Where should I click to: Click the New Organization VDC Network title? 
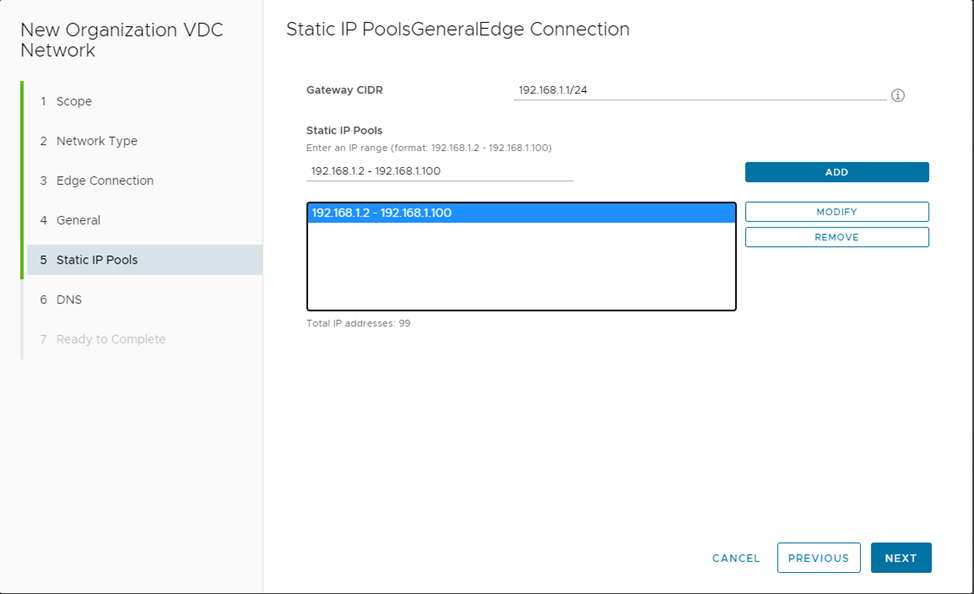[x=121, y=40]
